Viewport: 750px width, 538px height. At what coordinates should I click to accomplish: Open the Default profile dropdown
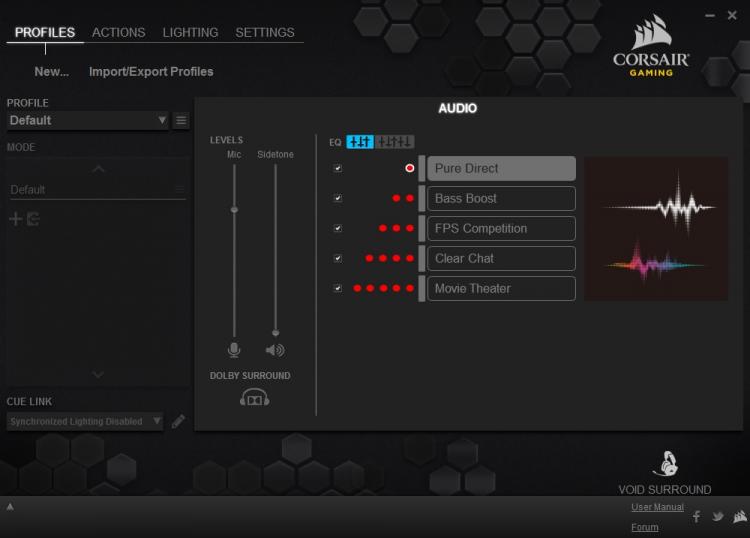tap(88, 121)
